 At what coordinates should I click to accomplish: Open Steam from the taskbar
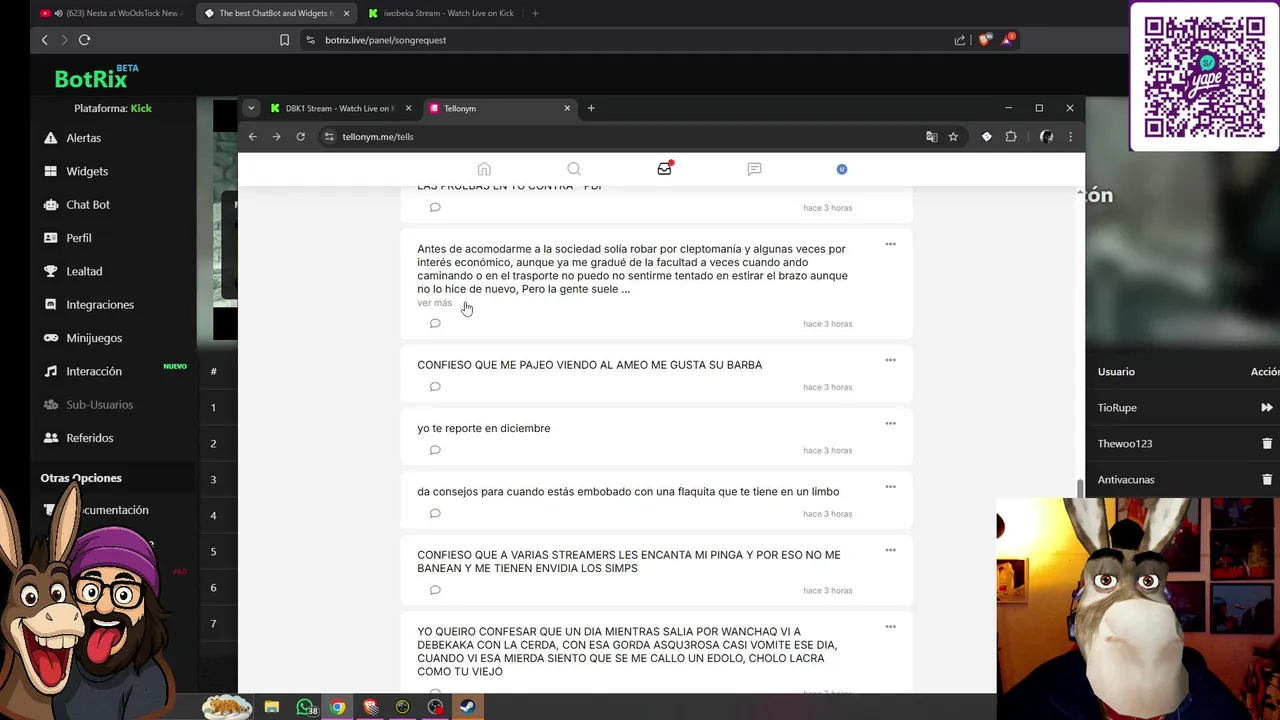tap(467, 707)
